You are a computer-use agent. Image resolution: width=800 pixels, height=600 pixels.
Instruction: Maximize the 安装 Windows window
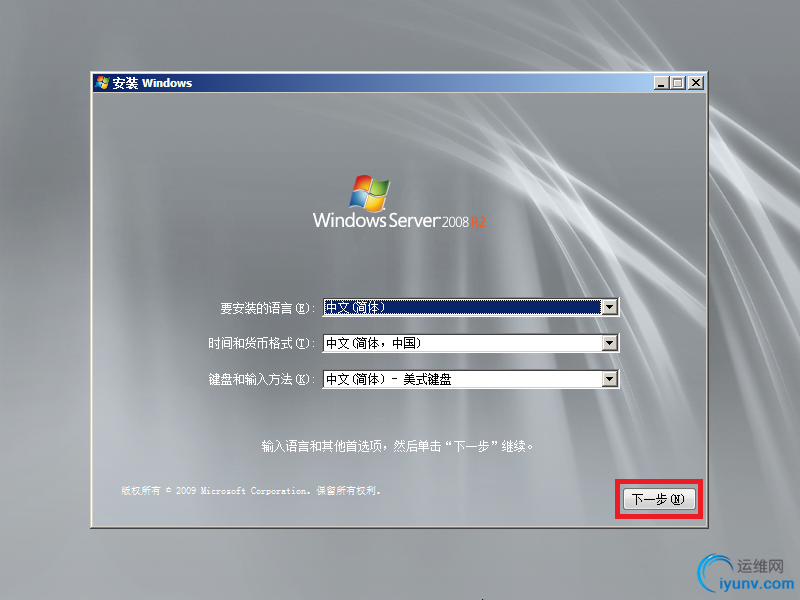678,83
